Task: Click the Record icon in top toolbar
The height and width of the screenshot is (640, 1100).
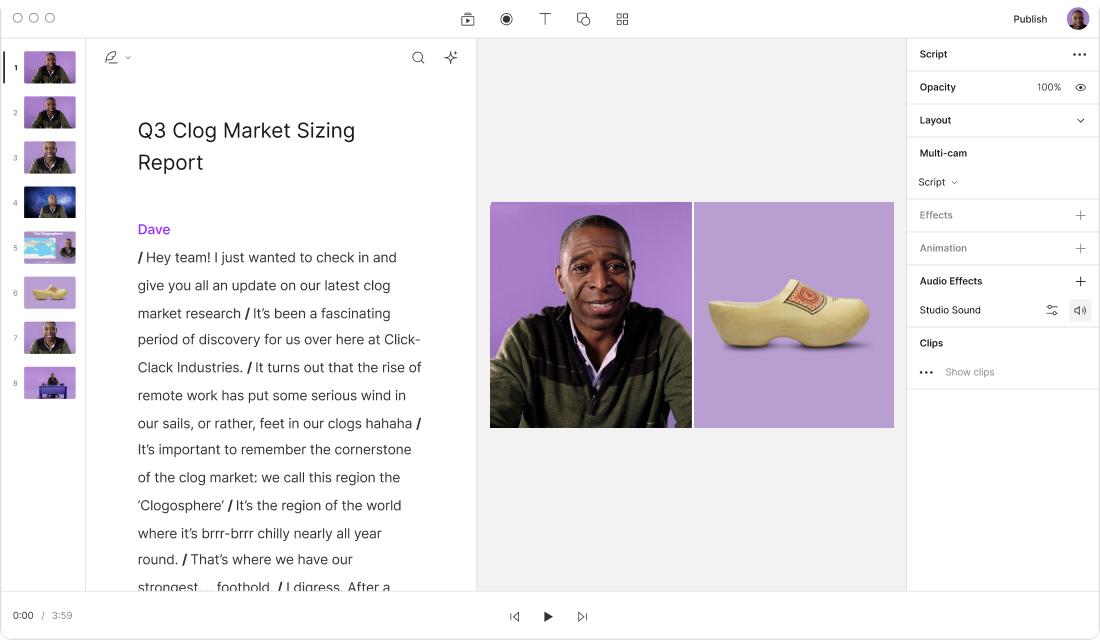Action: tap(506, 19)
